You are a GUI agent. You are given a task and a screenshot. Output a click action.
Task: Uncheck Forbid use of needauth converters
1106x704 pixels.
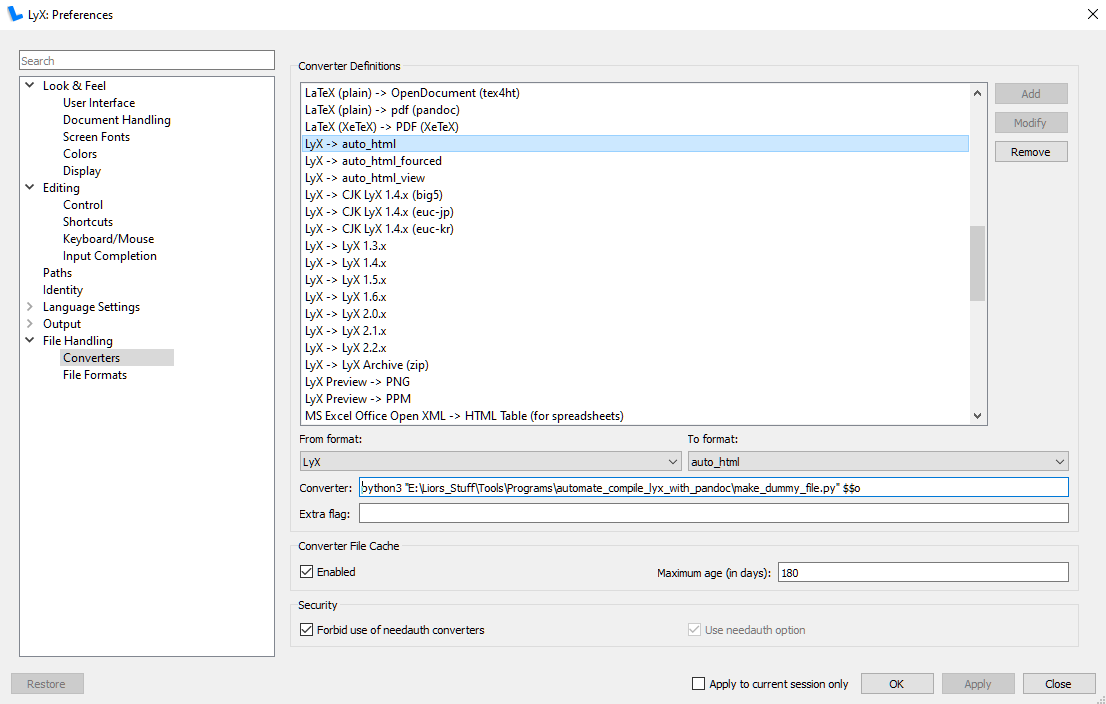pos(306,630)
